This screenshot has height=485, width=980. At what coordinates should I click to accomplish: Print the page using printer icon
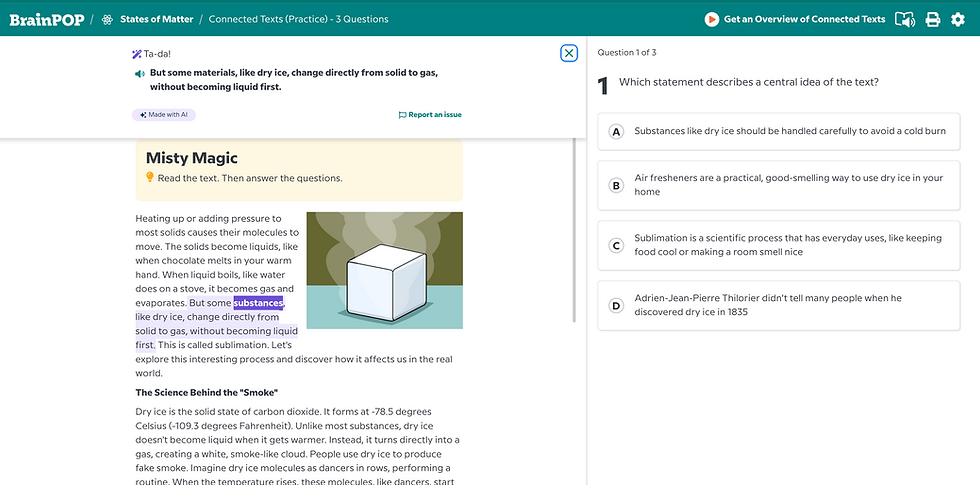click(932, 19)
